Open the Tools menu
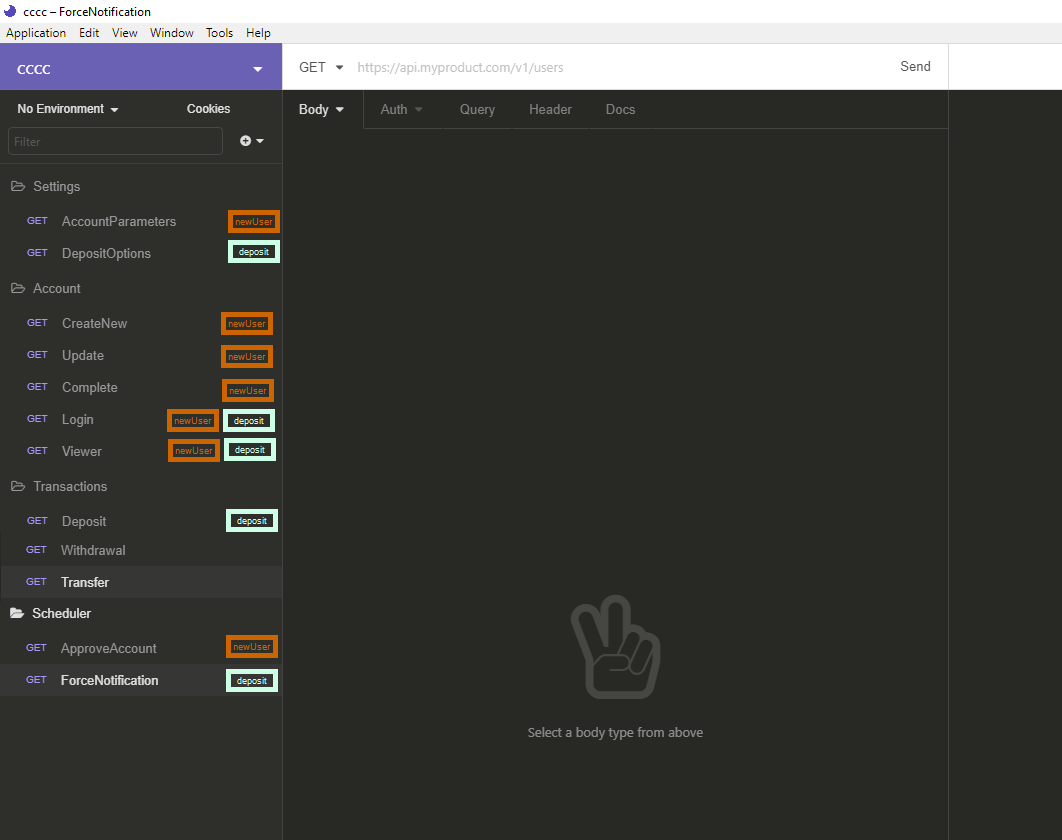This screenshot has height=840, width=1062. (x=219, y=32)
